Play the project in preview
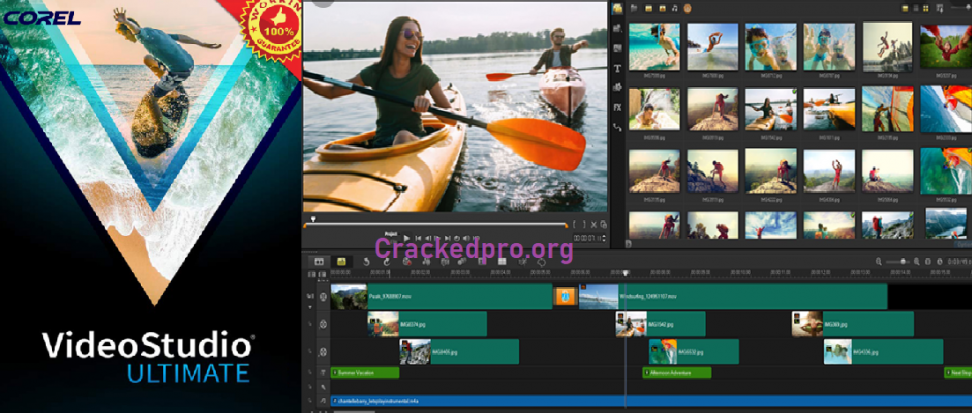This screenshot has height=413, width=972. coord(407,238)
